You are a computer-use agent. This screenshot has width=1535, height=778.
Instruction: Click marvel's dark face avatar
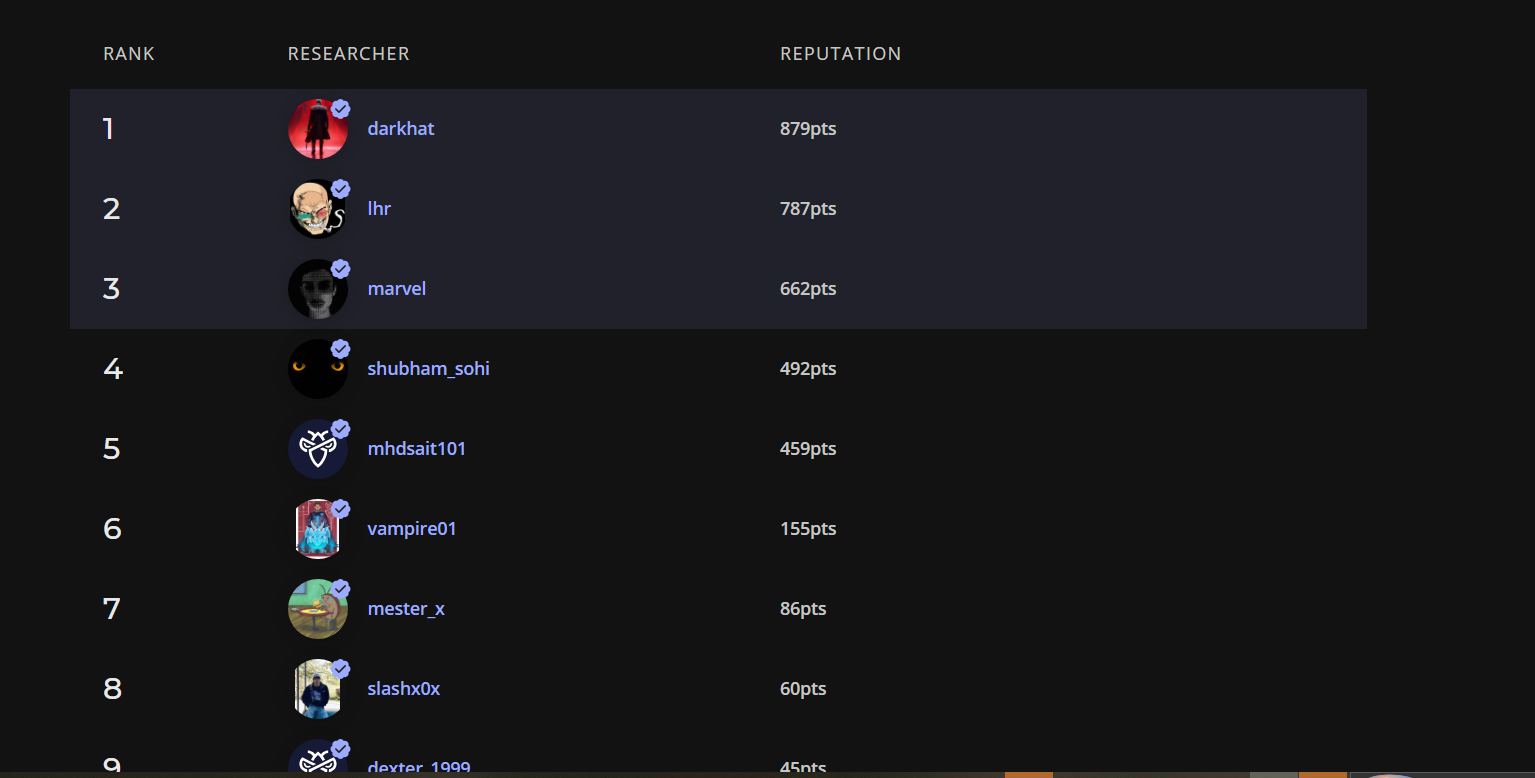coord(316,290)
